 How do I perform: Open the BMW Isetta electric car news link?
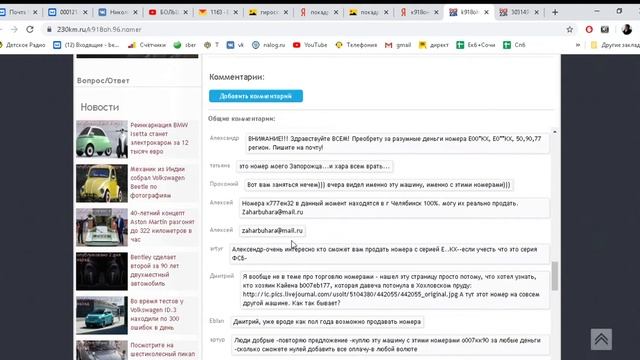point(160,138)
